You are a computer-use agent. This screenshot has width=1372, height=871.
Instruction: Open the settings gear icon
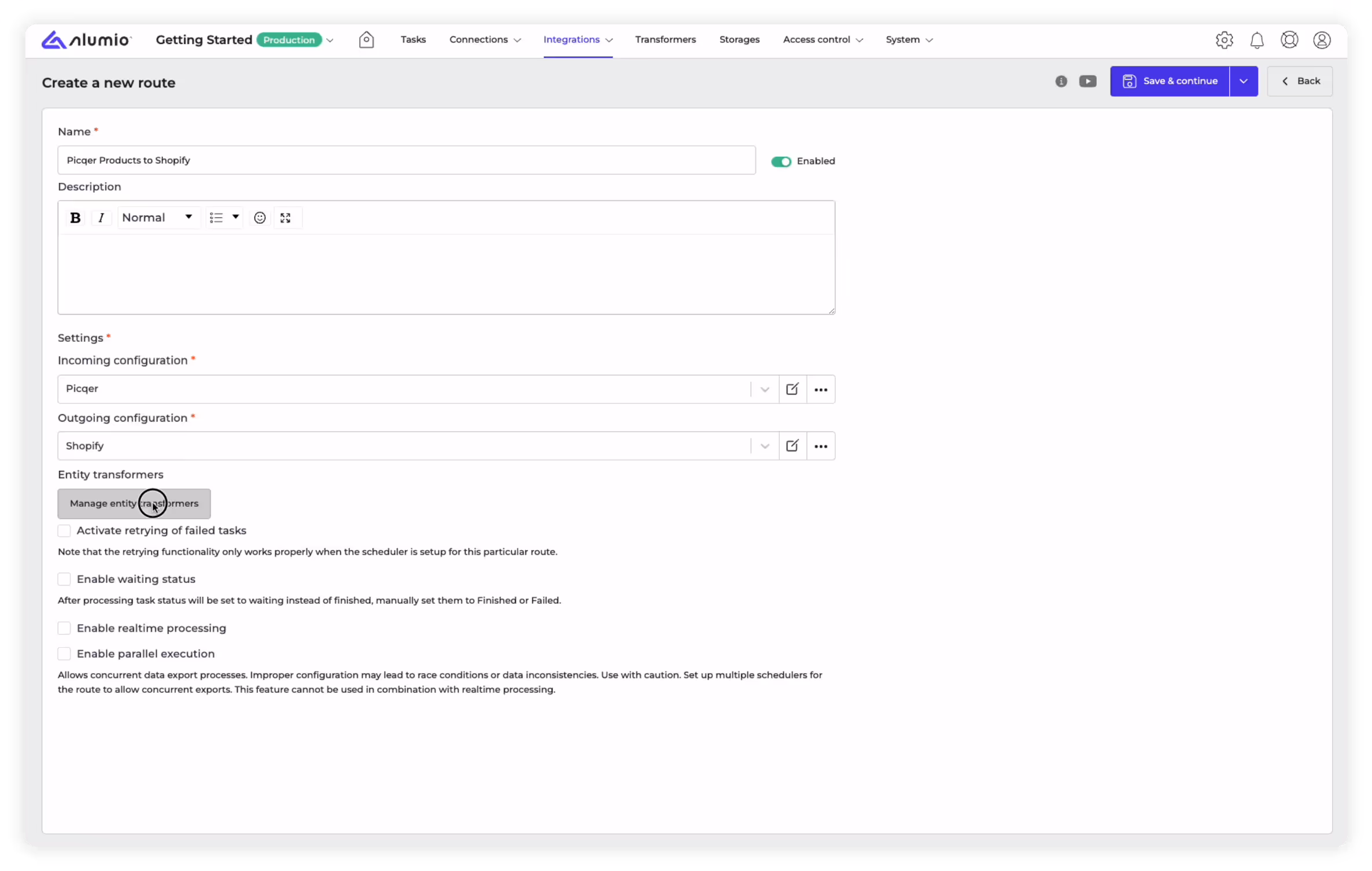click(x=1224, y=40)
